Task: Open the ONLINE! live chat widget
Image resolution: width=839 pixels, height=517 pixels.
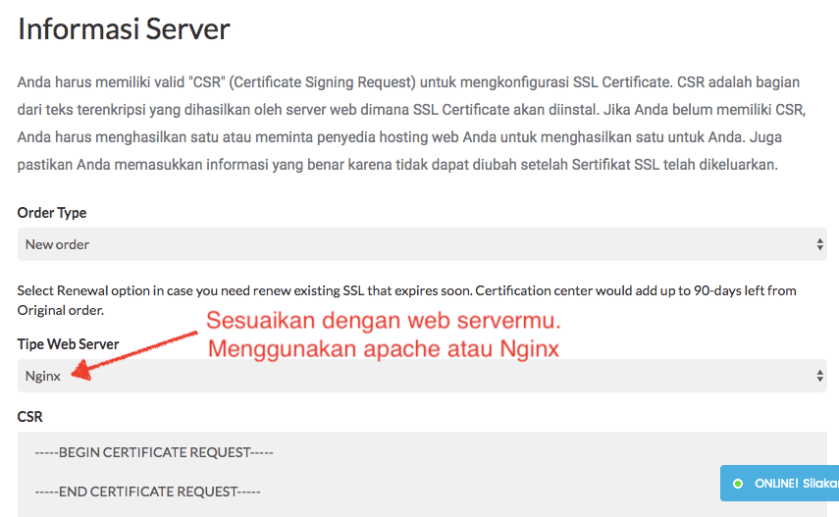Action: point(780,483)
